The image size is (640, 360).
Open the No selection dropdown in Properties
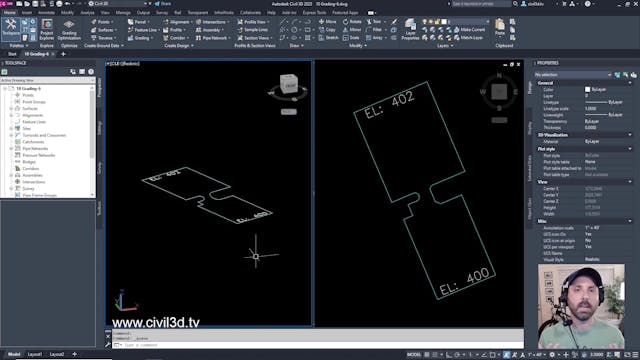[573, 75]
